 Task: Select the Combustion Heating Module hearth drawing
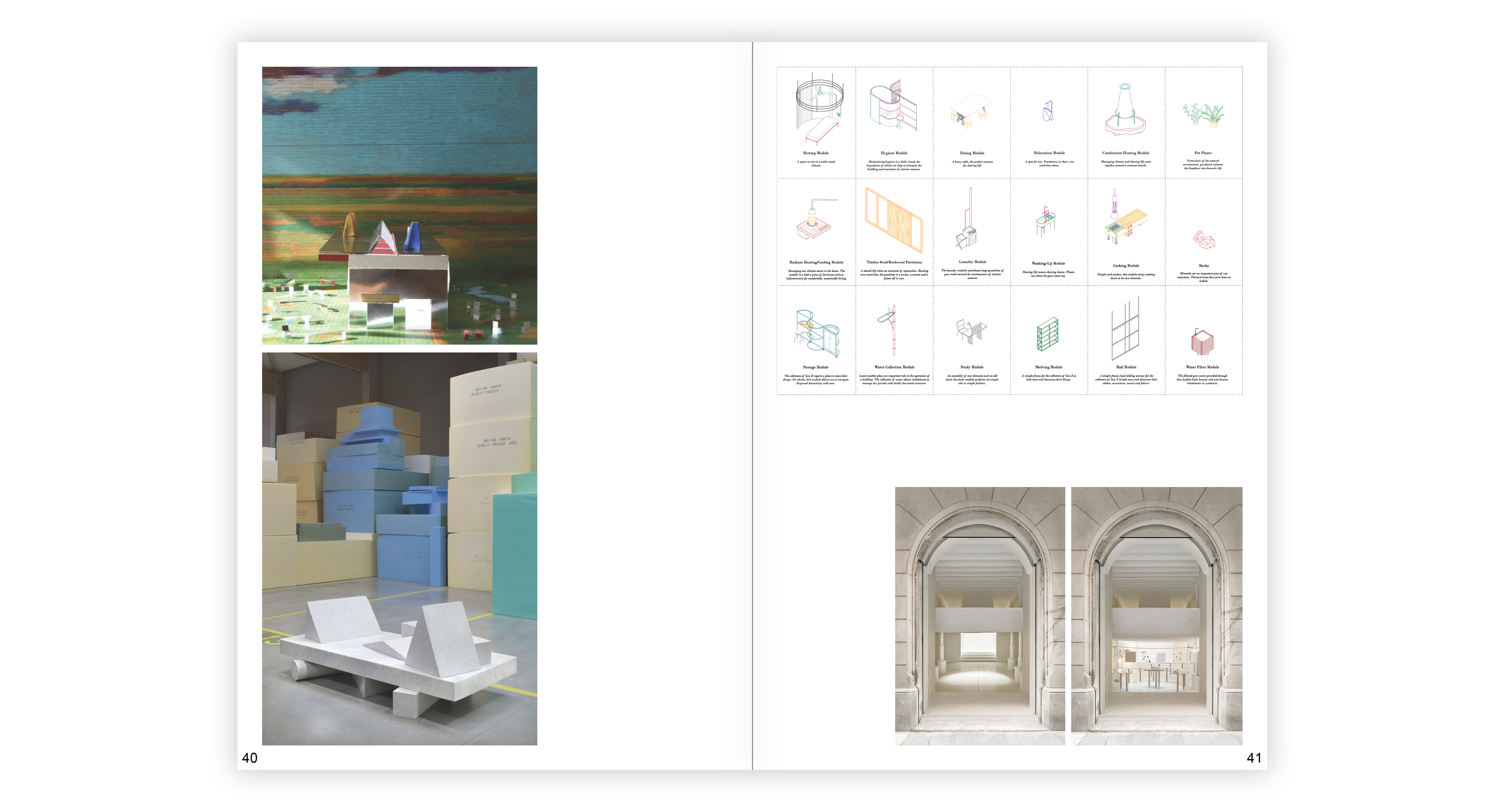pos(1125,110)
